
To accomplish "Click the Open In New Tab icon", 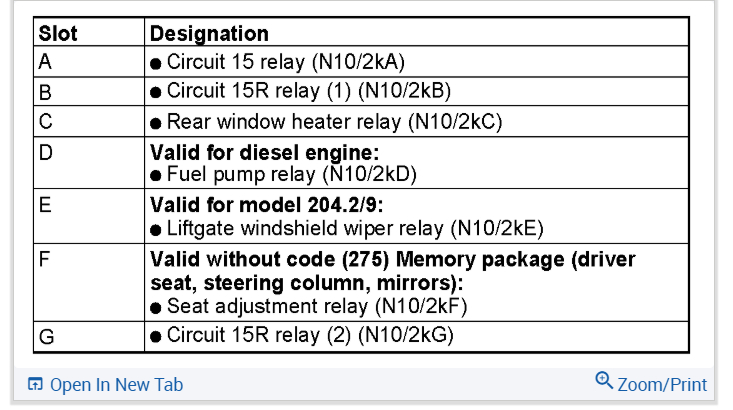I will pyautogui.click(x=36, y=385).
